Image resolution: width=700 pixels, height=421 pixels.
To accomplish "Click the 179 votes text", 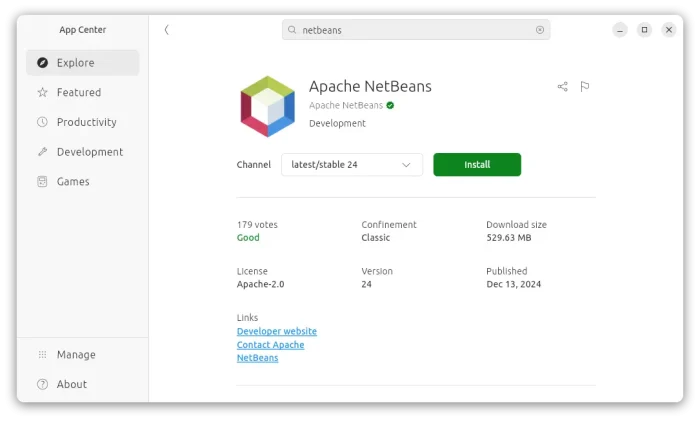I will (x=257, y=225).
